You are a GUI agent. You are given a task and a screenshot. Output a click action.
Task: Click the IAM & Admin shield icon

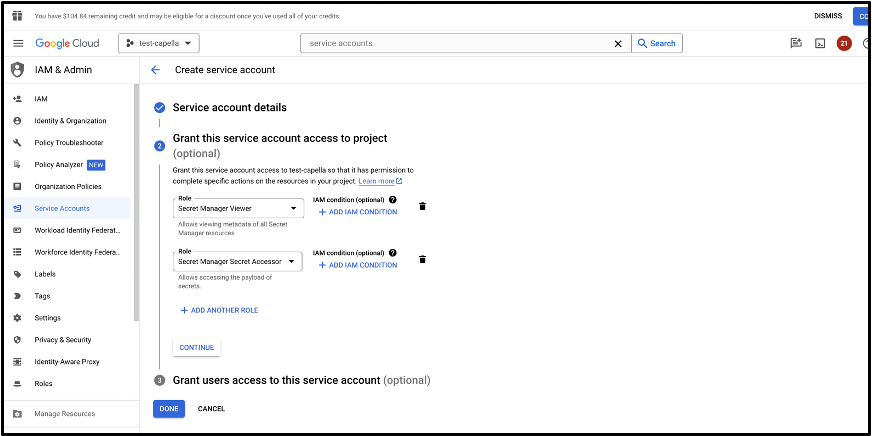18,70
